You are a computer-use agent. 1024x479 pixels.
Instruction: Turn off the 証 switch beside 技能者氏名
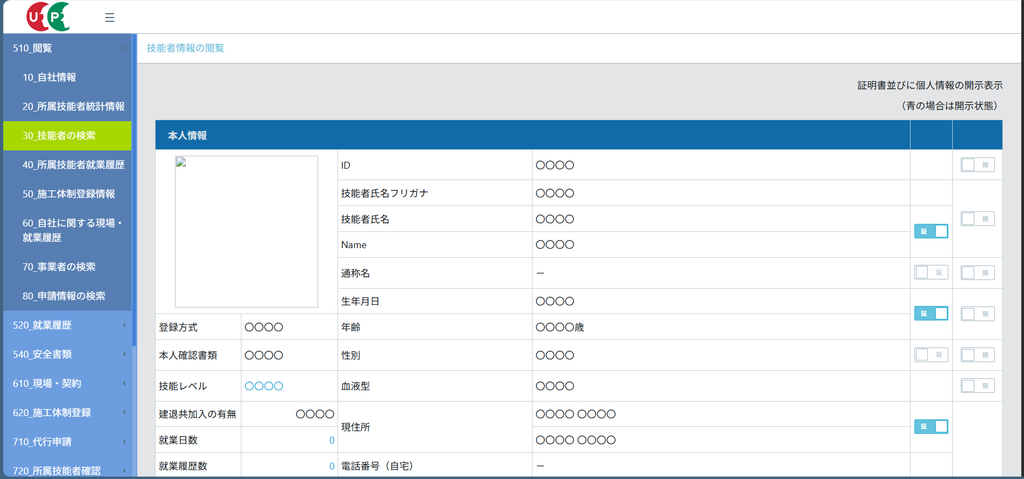[x=931, y=231]
